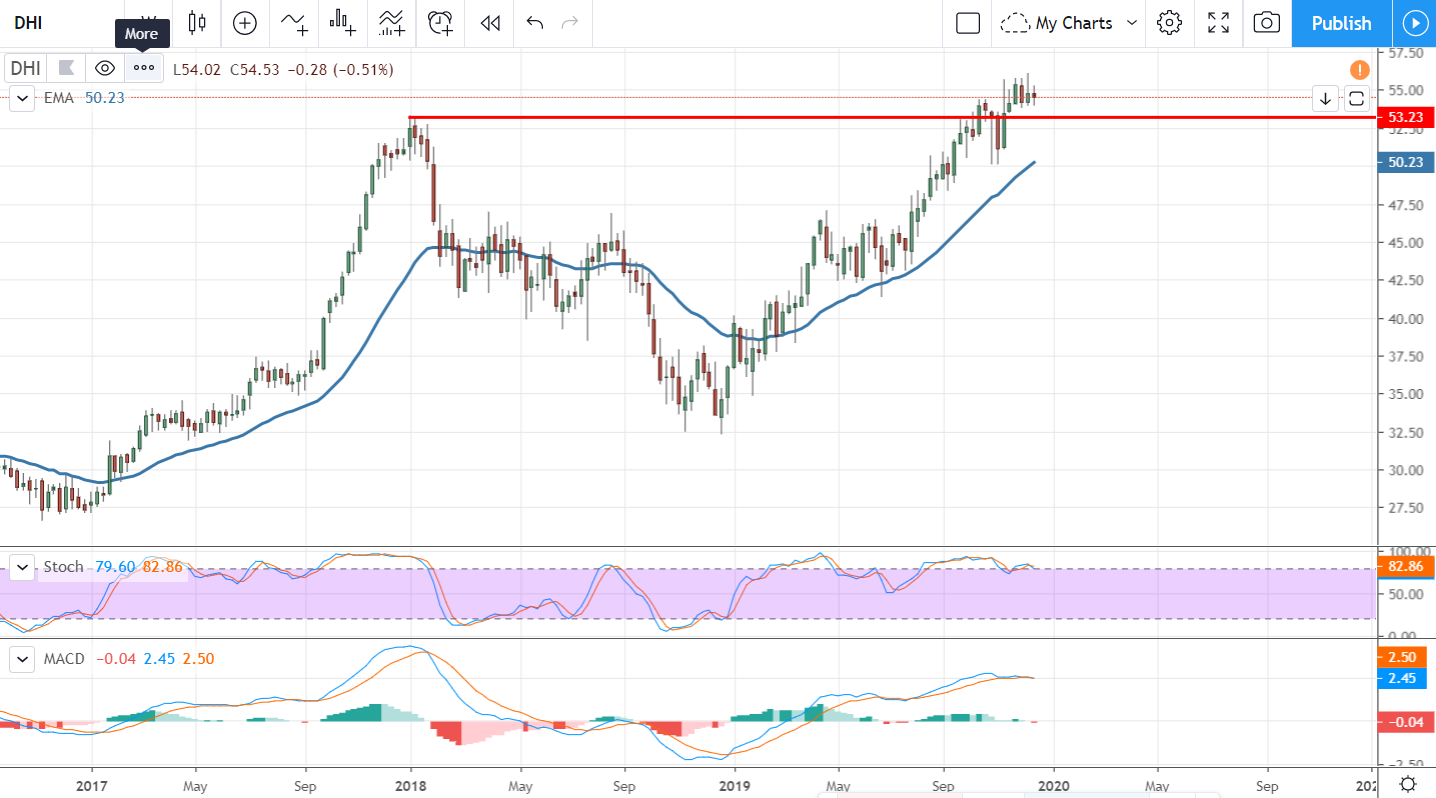Click the maximize pane bracket icon
1436x798 pixels.
tap(1356, 98)
